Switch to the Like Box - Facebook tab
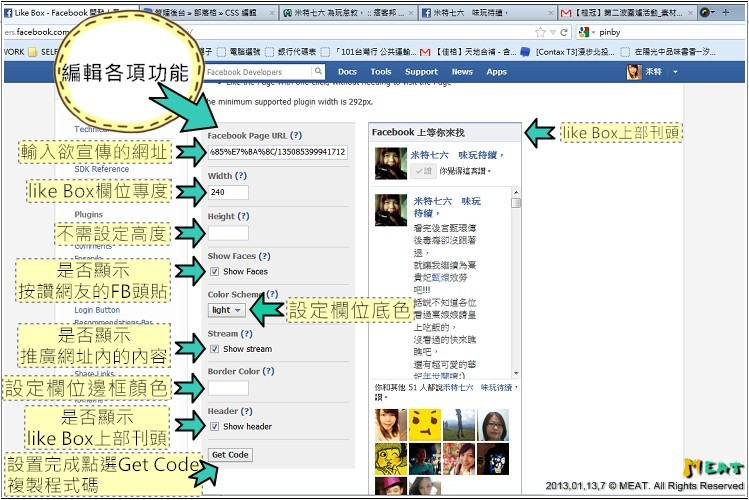749x500 pixels. coord(71,13)
